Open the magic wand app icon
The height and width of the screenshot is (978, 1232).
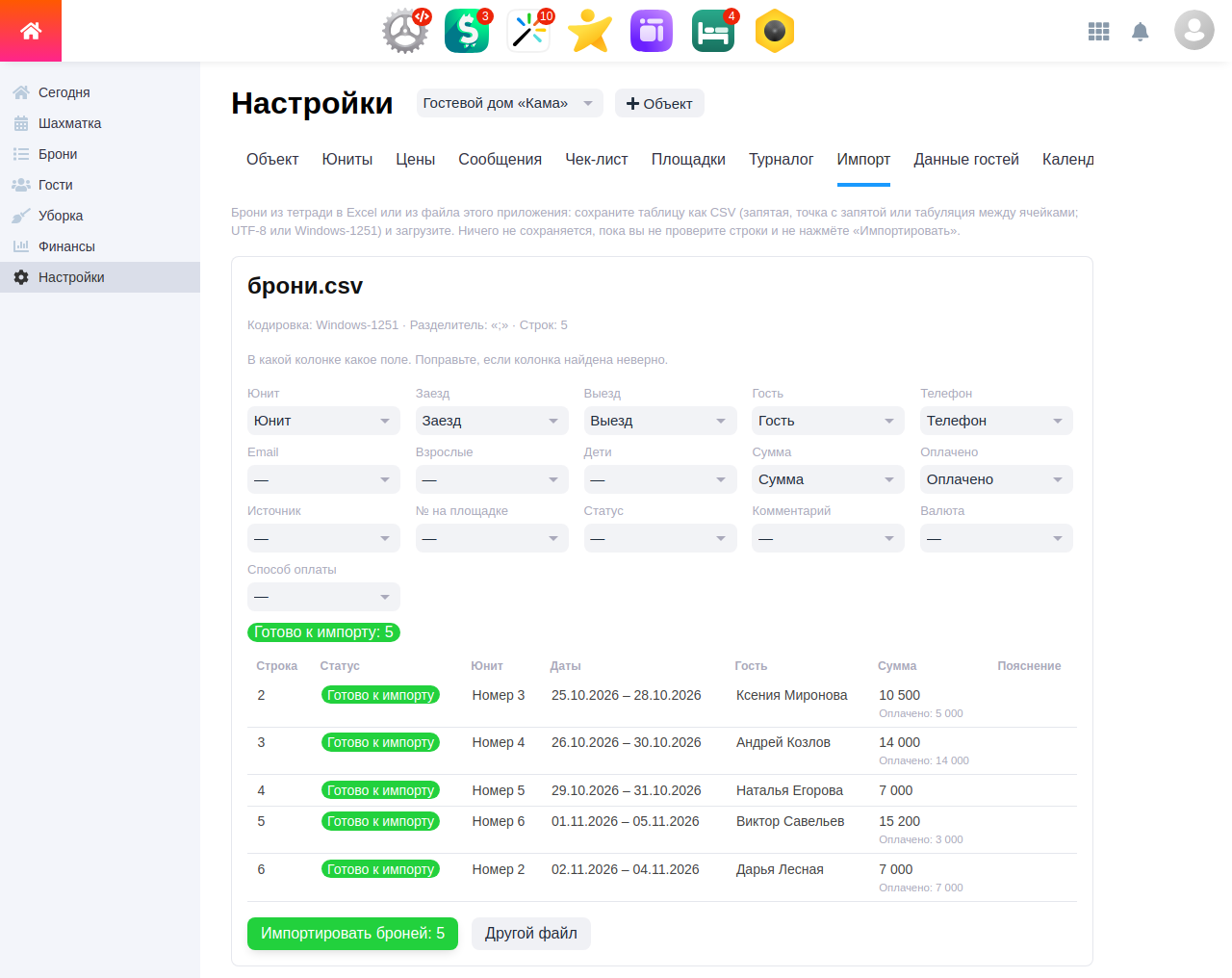(528, 31)
